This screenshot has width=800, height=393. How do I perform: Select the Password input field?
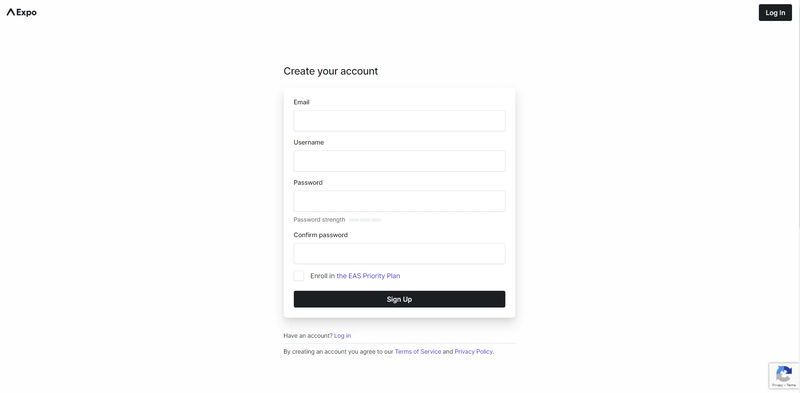399,201
